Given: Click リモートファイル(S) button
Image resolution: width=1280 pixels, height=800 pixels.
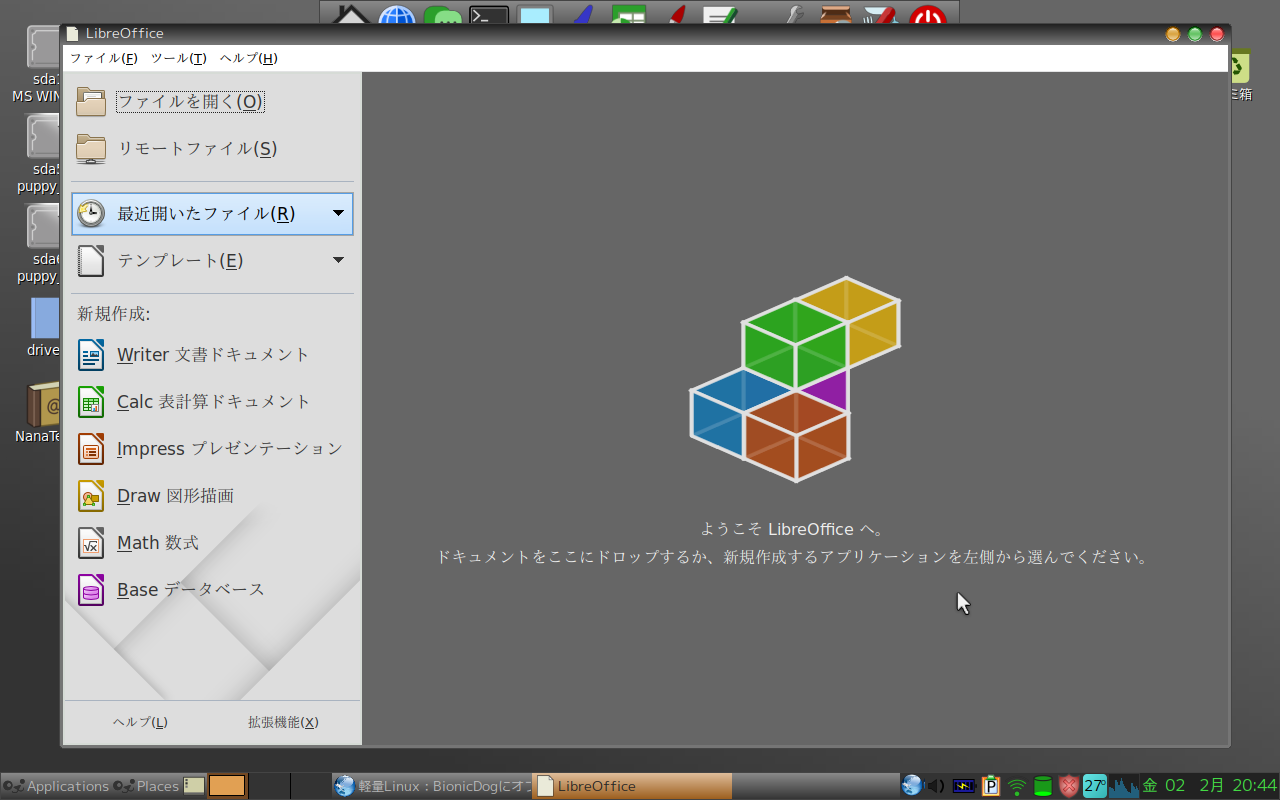Looking at the screenshot, I should click(x=198, y=148).
